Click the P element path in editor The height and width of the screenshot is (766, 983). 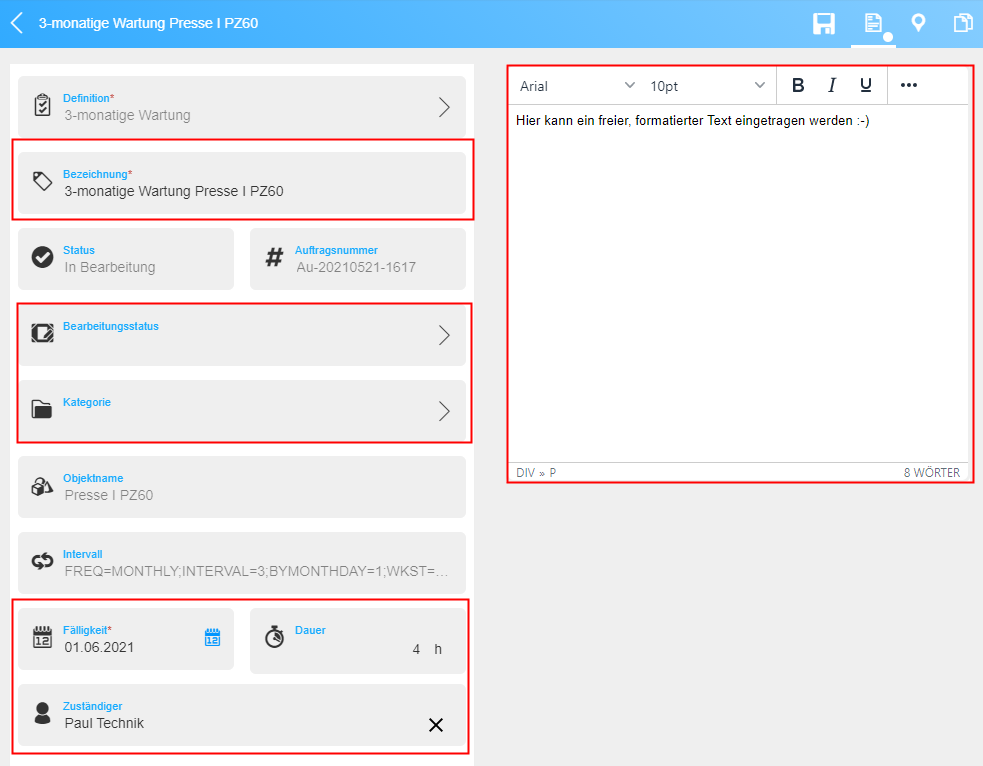[552, 473]
